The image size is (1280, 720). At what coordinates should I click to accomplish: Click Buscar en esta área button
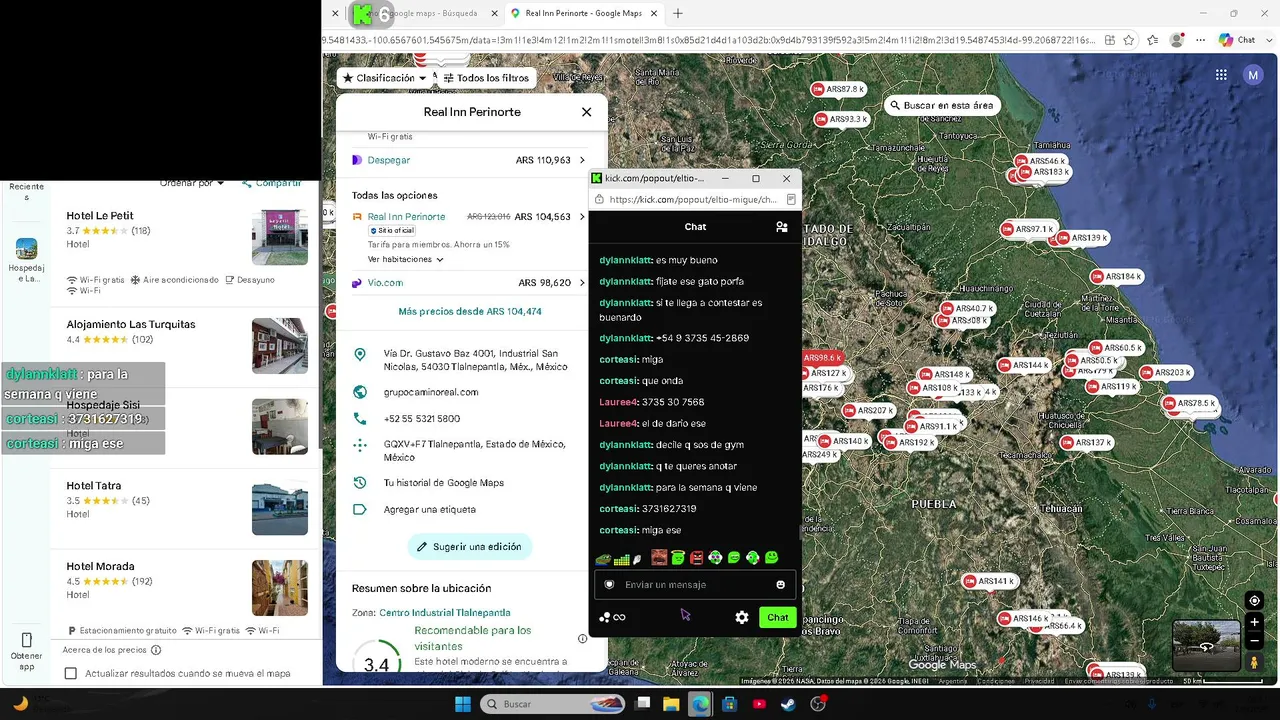click(941, 105)
